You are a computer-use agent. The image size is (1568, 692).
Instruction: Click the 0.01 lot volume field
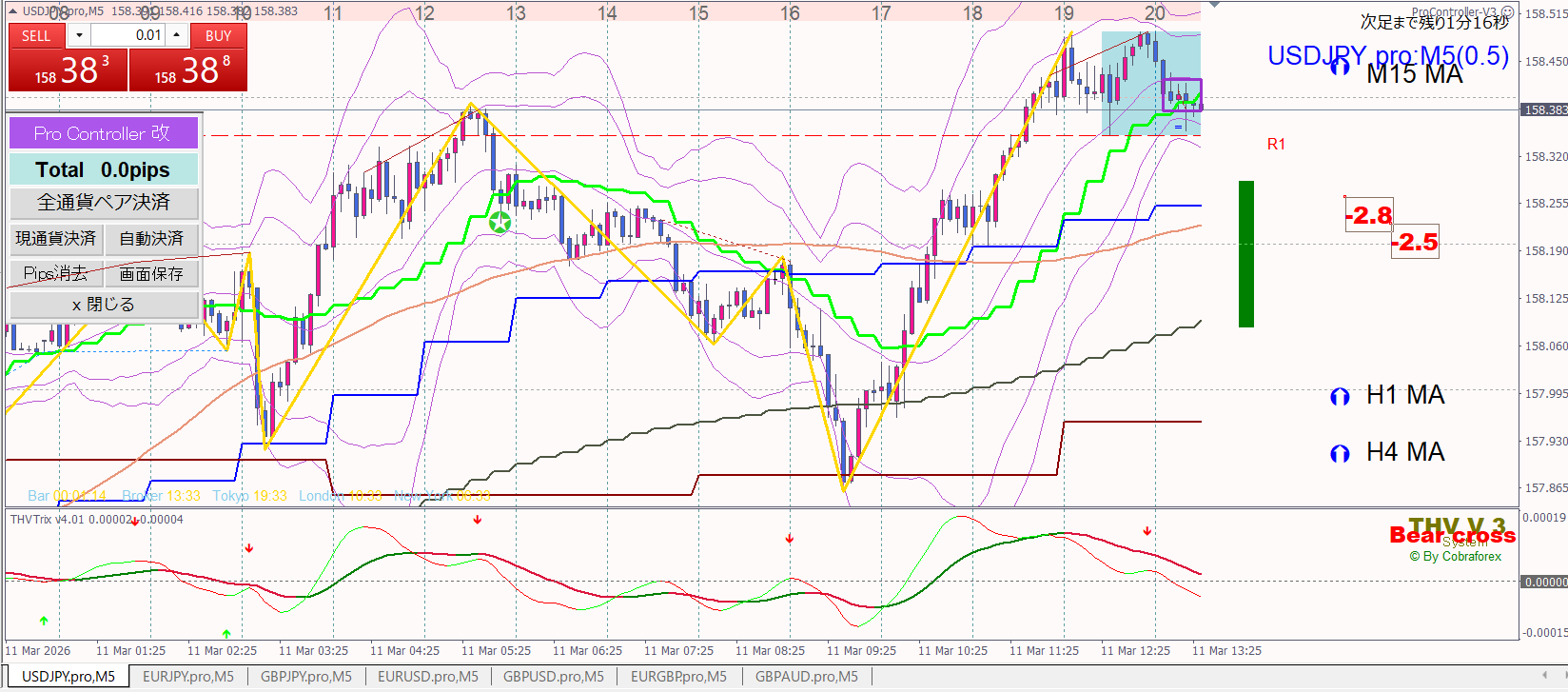click(127, 35)
